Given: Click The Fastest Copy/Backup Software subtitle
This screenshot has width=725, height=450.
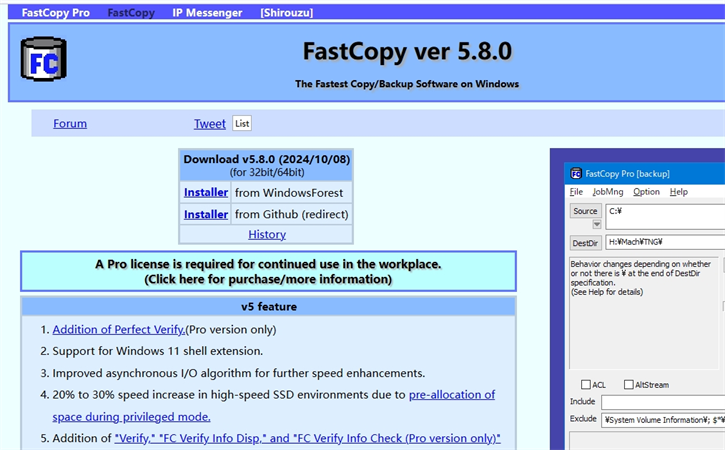Looking at the screenshot, I should pos(407,84).
